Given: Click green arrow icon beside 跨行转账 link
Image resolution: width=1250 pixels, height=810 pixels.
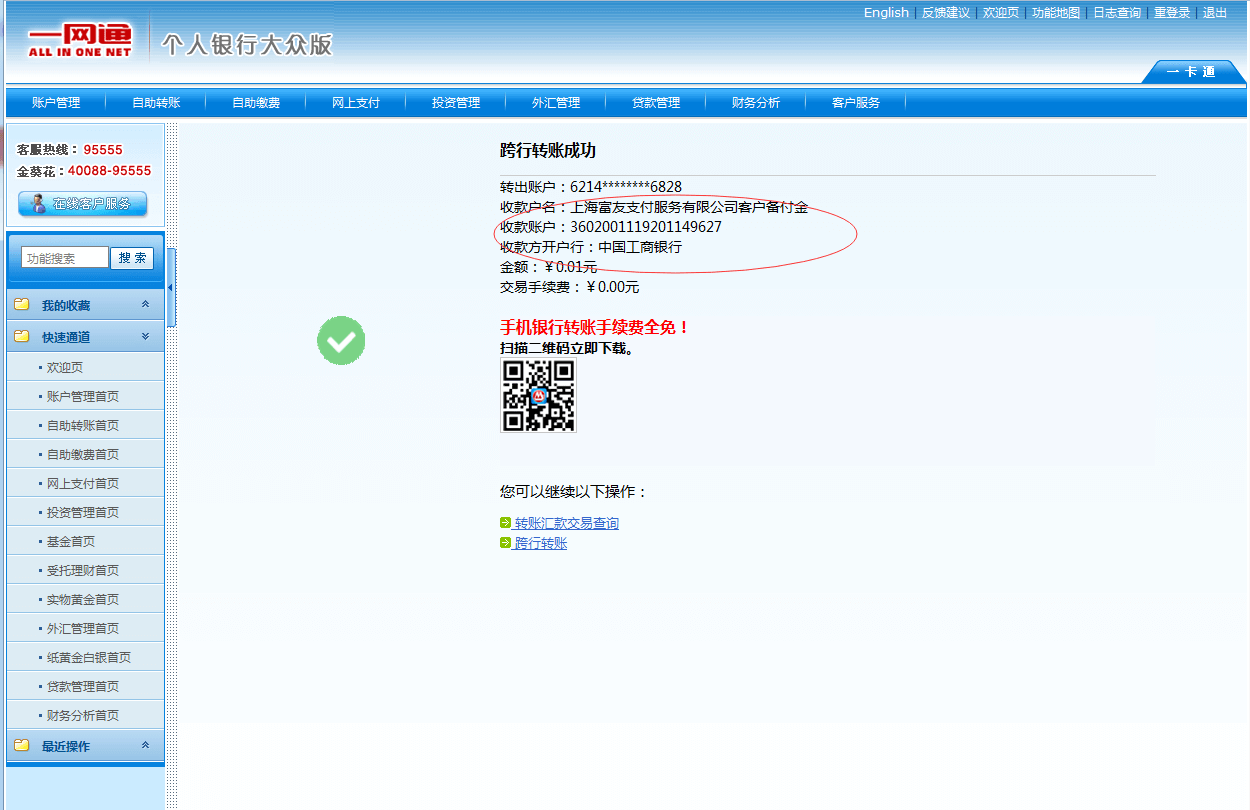Looking at the screenshot, I should pos(506,543).
